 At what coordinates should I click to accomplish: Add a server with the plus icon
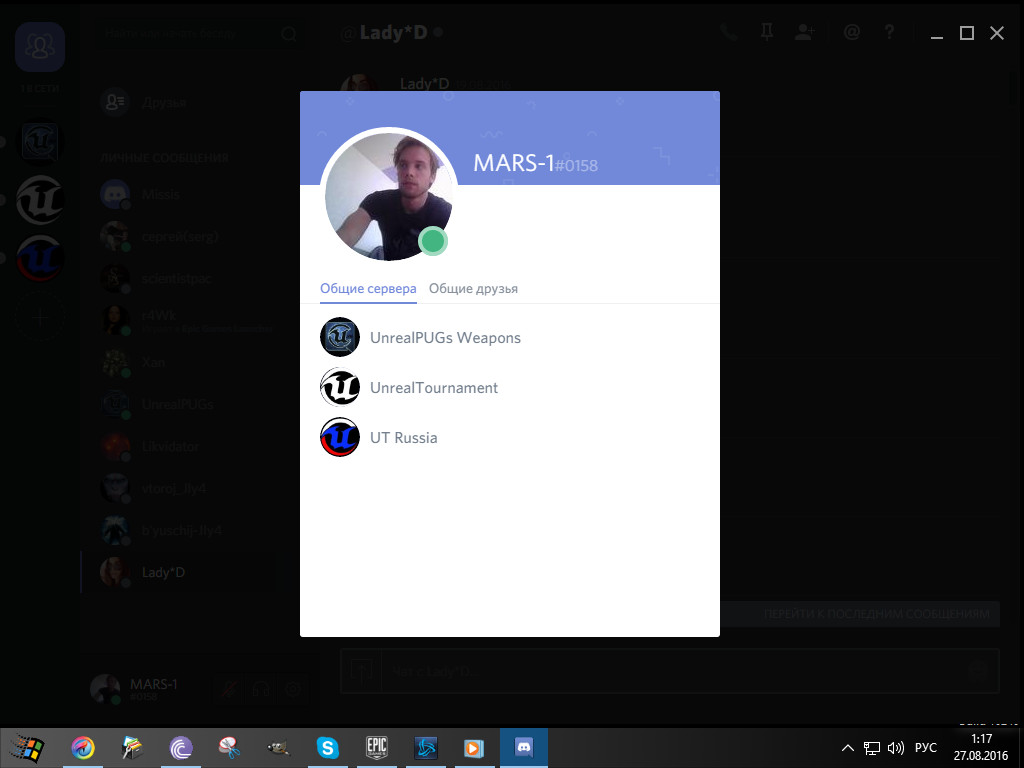coord(40,317)
